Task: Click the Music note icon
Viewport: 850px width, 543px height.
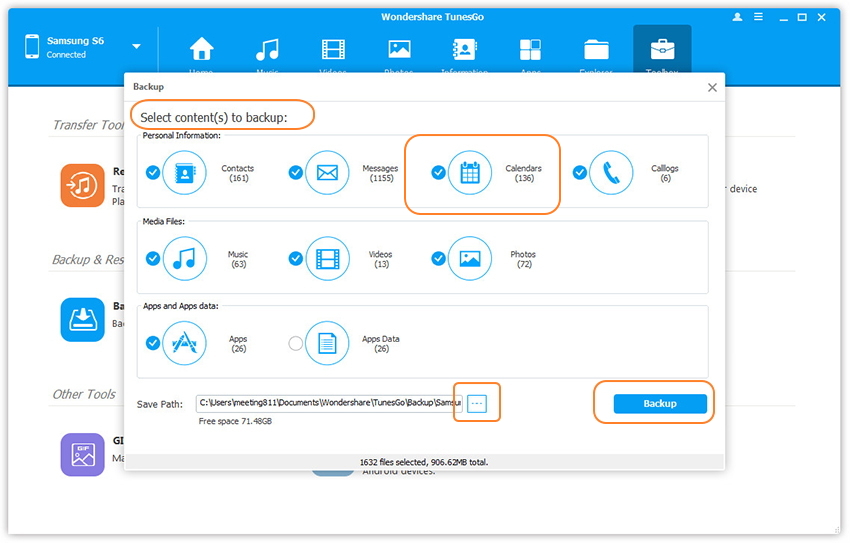Action: 184,258
